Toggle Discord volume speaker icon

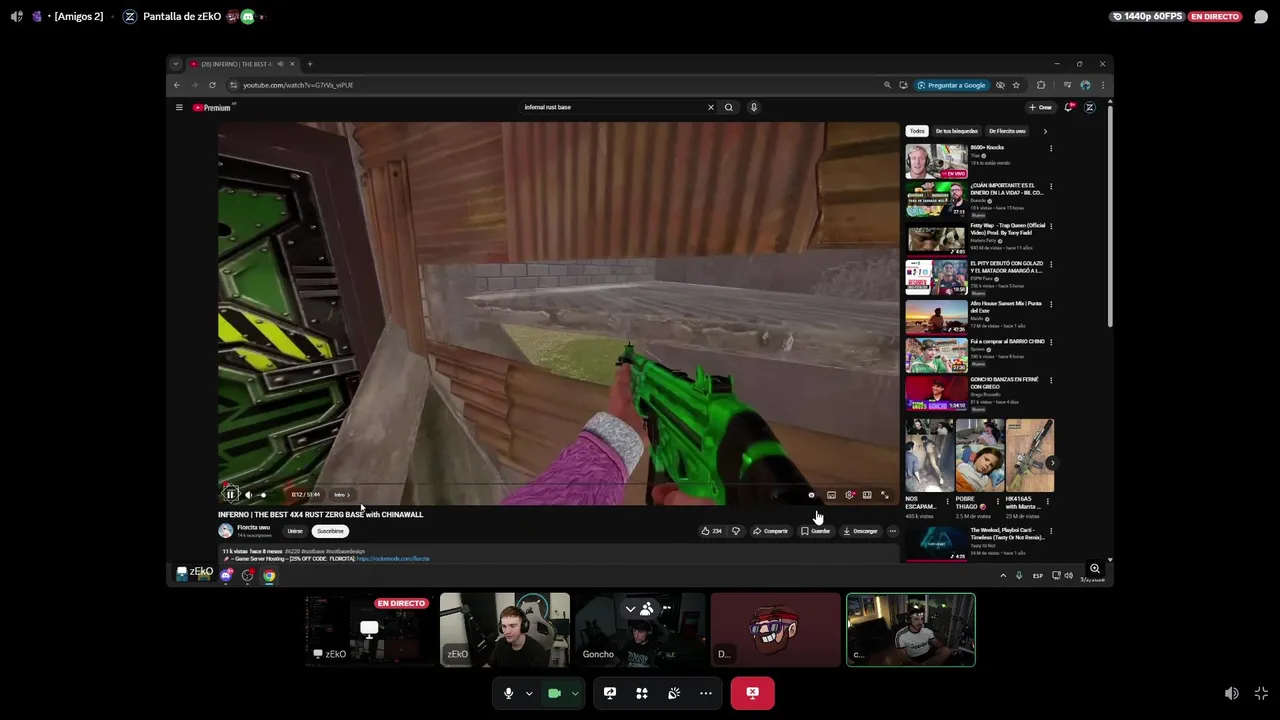pyautogui.click(x=1232, y=693)
